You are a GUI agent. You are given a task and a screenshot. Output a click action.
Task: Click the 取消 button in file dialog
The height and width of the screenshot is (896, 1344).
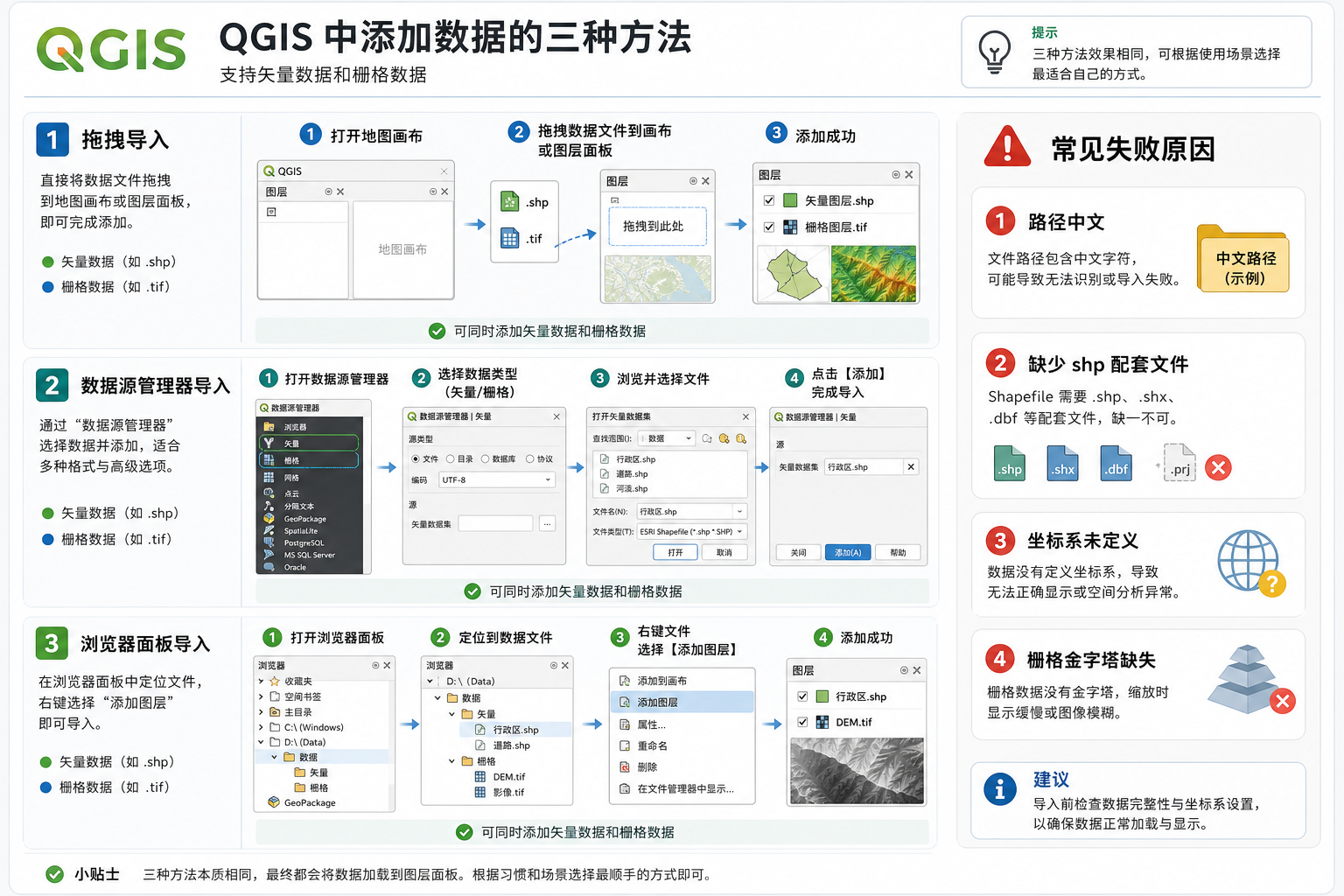724,552
